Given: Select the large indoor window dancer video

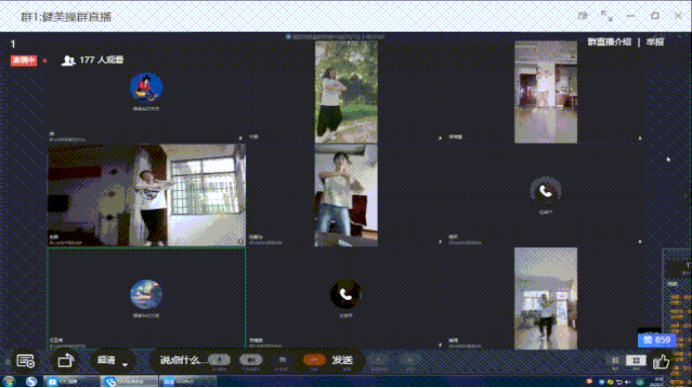Looking at the screenshot, I should [147, 195].
